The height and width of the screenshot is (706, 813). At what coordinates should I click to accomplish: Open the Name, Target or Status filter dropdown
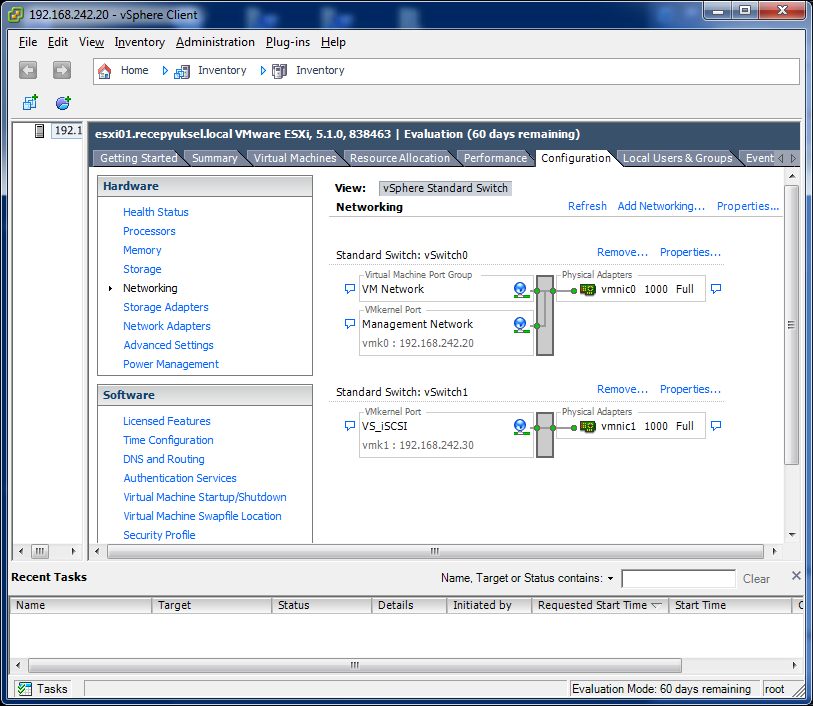pyautogui.click(x=610, y=578)
